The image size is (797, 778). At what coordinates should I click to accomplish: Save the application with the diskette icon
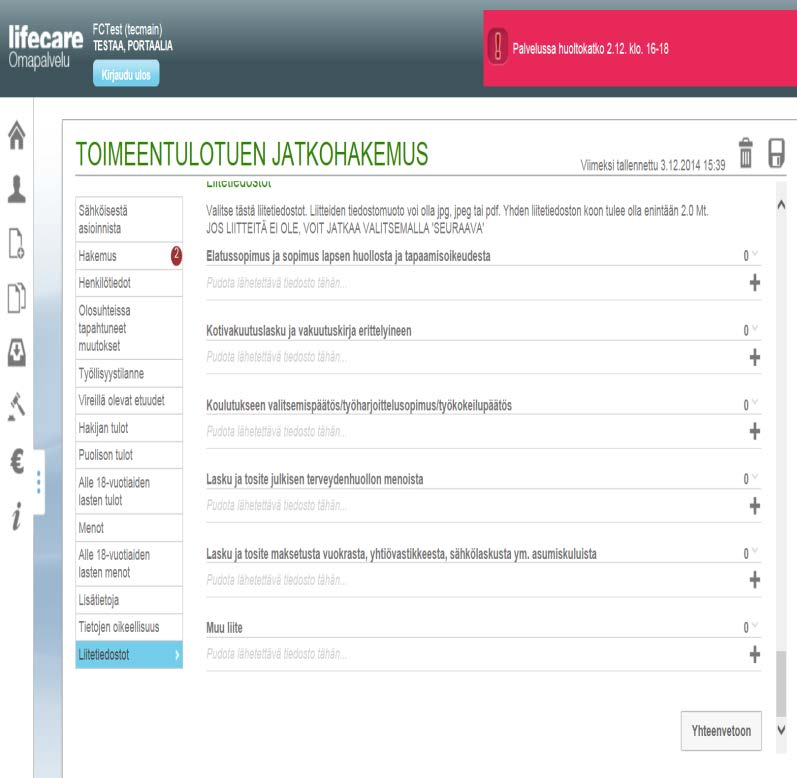[776, 152]
